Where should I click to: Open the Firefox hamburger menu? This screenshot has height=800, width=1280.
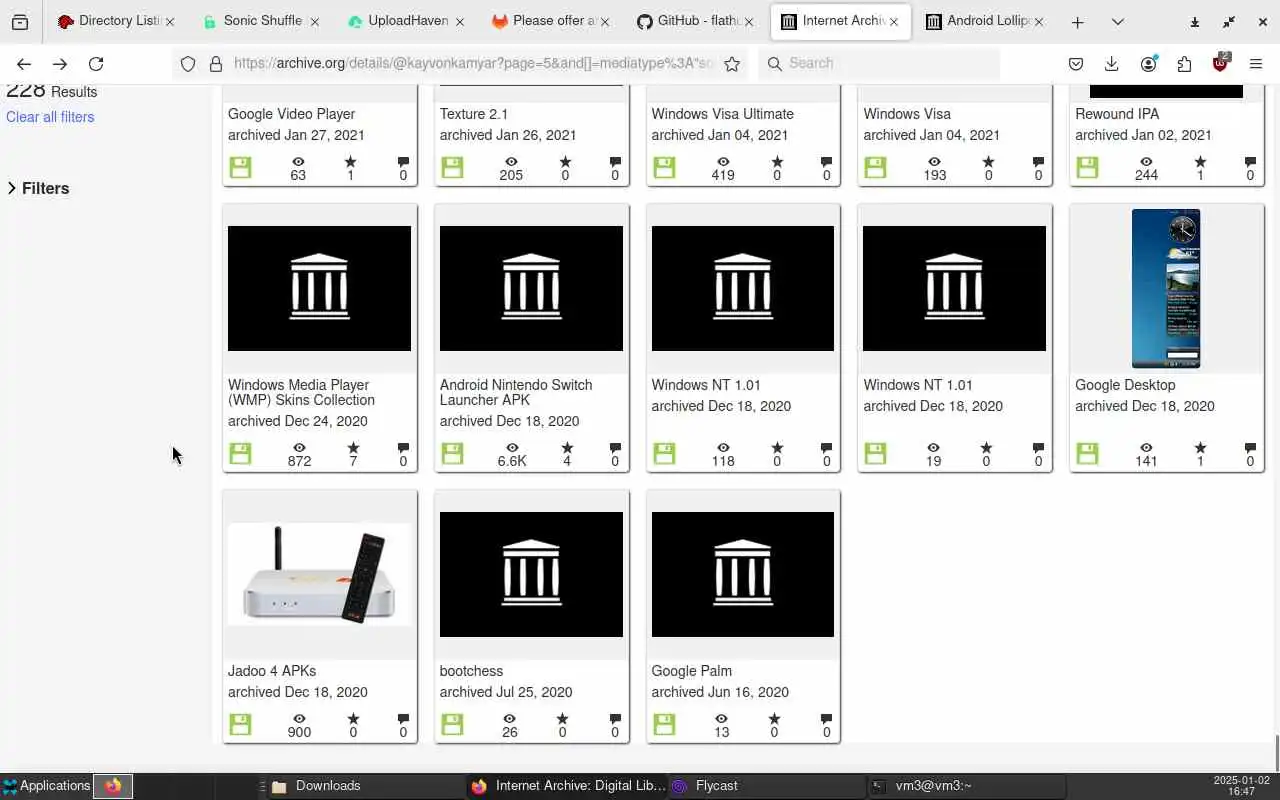click(x=1256, y=64)
